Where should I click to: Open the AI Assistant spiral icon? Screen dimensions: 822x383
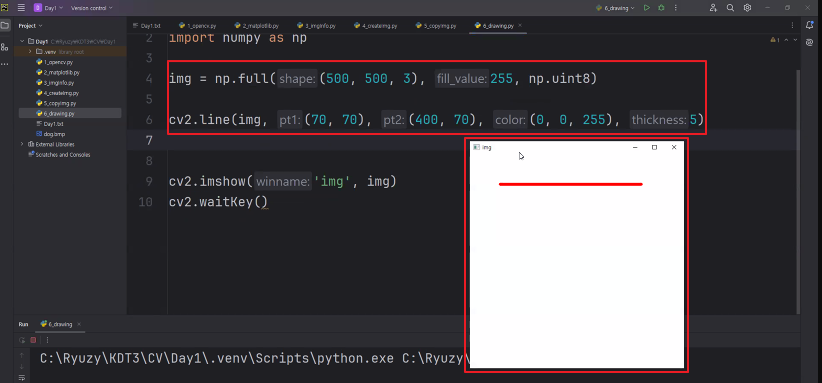[810, 42]
